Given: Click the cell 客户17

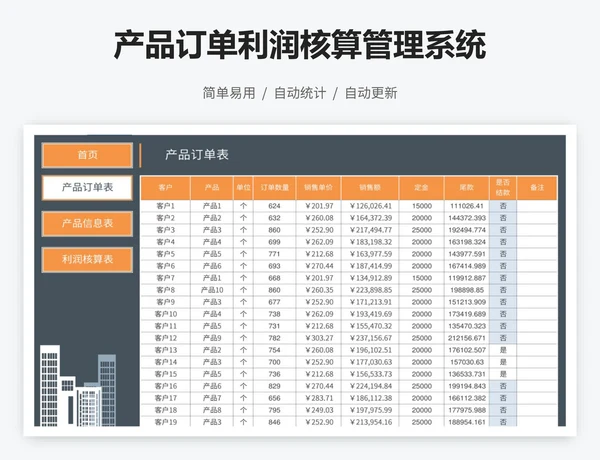Looking at the screenshot, I should 165,398.
